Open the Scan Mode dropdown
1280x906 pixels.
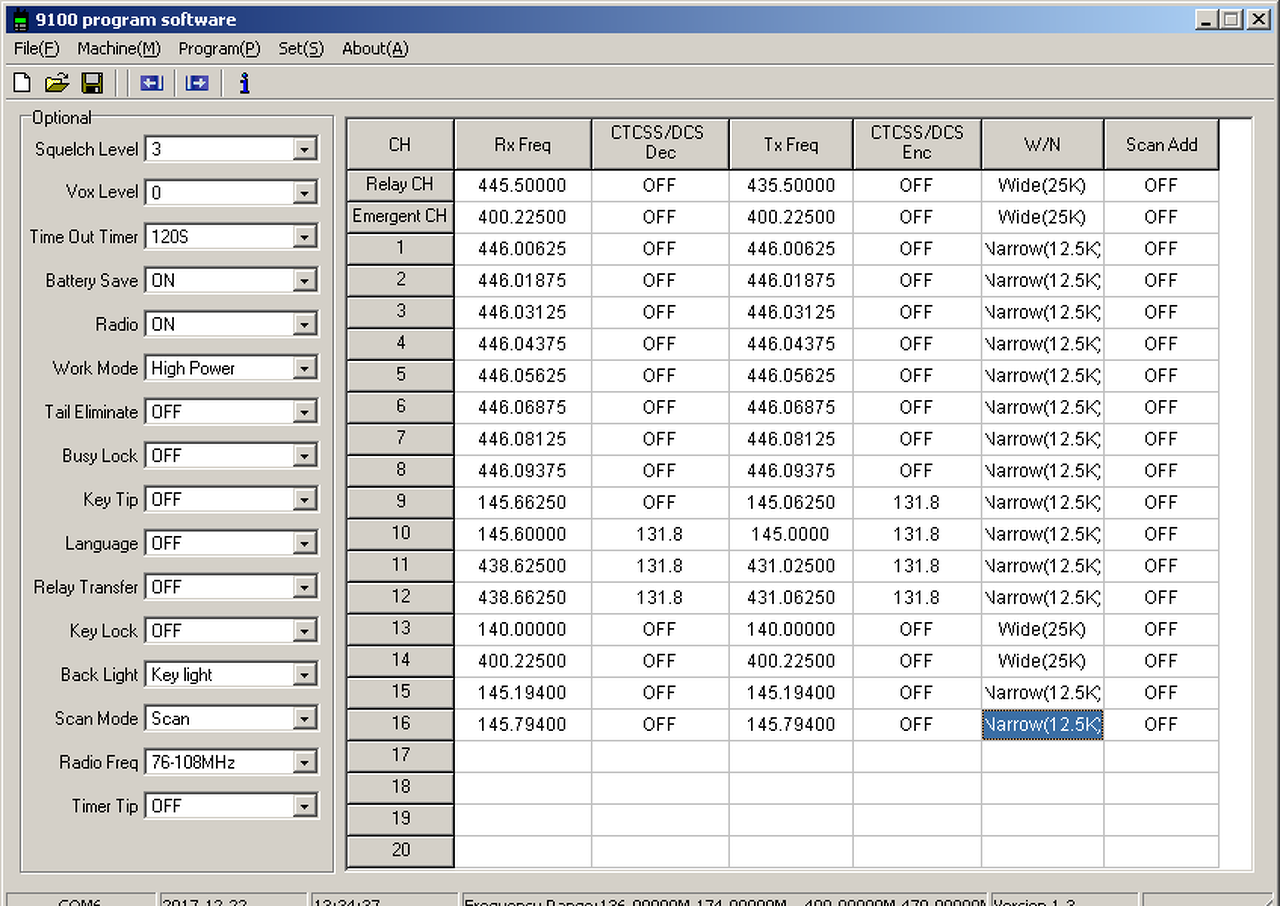[x=305, y=719]
